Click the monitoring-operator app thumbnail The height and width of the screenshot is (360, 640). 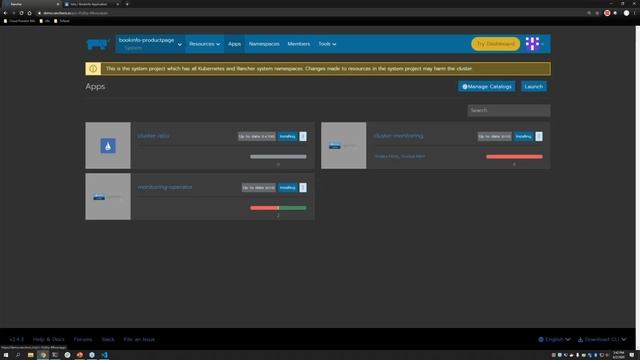pyautogui.click(x=108, y=197)
